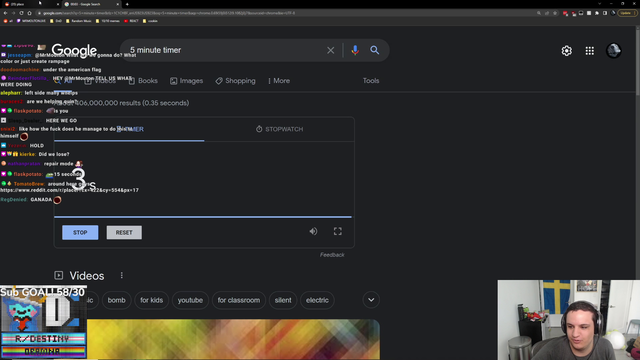Submit search with the magnifying glass icon
The image size is (640, 360).
pos(375,50)
